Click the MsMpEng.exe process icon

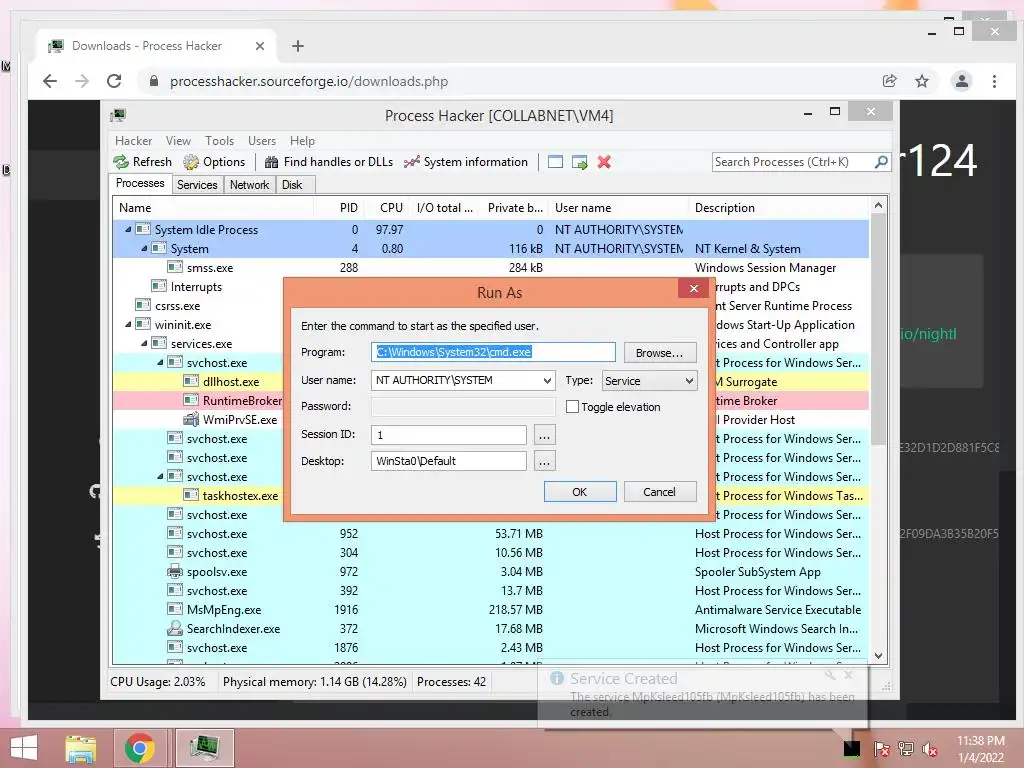click(174, 609)
